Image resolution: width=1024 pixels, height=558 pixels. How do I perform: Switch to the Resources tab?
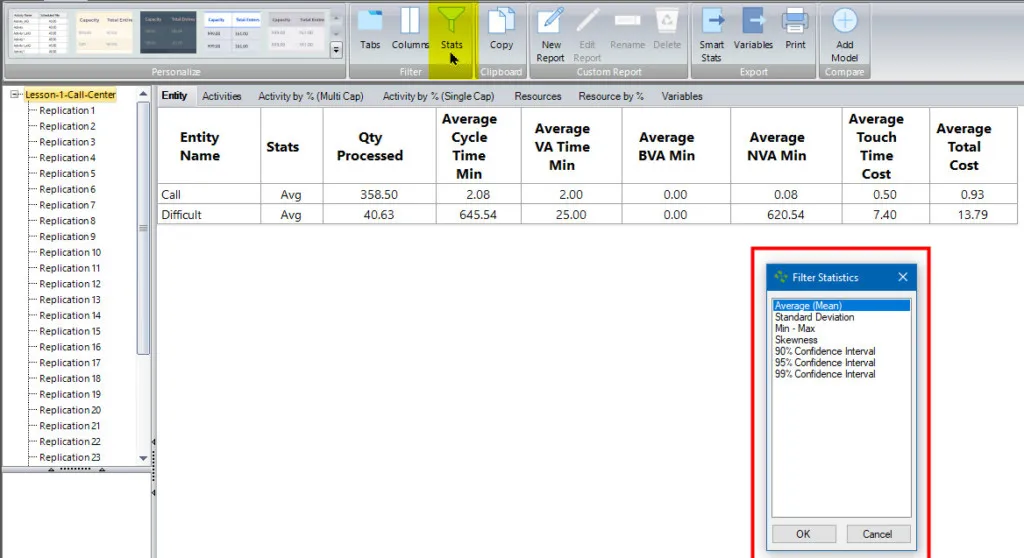537,96
